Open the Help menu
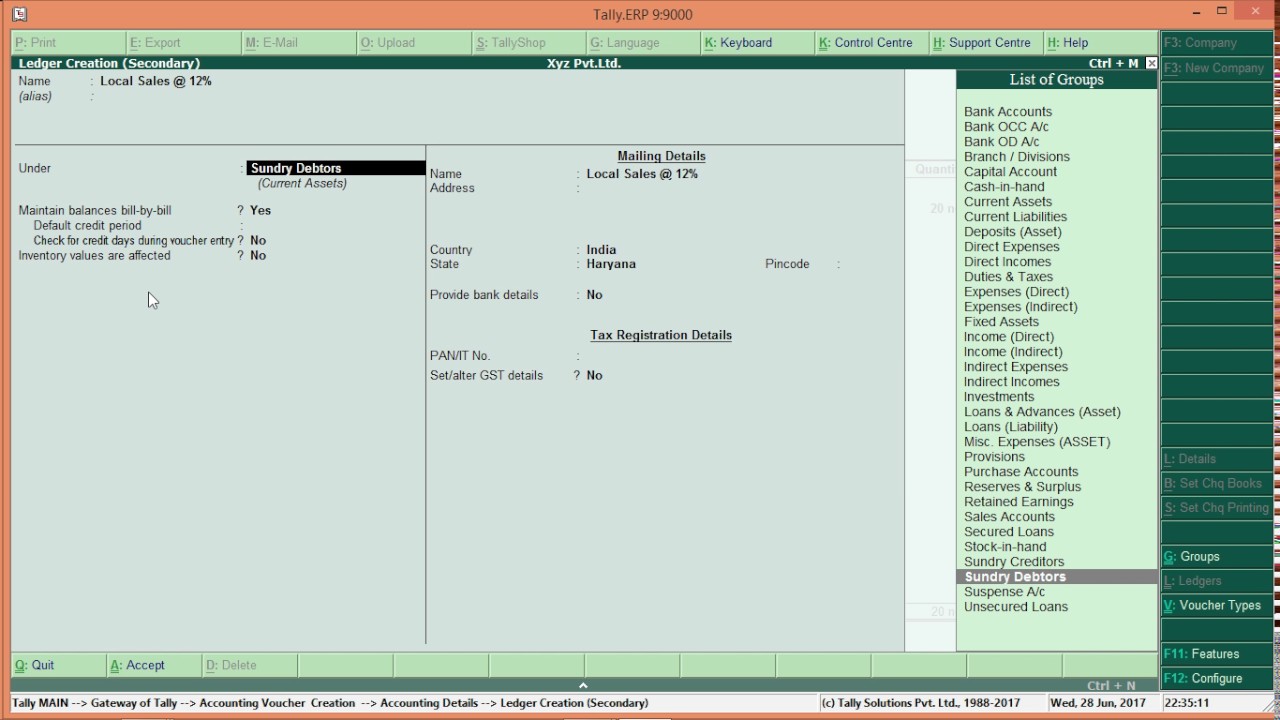Image resolution: width=1280 pixels, height=720 pixels. (1101, 43)
